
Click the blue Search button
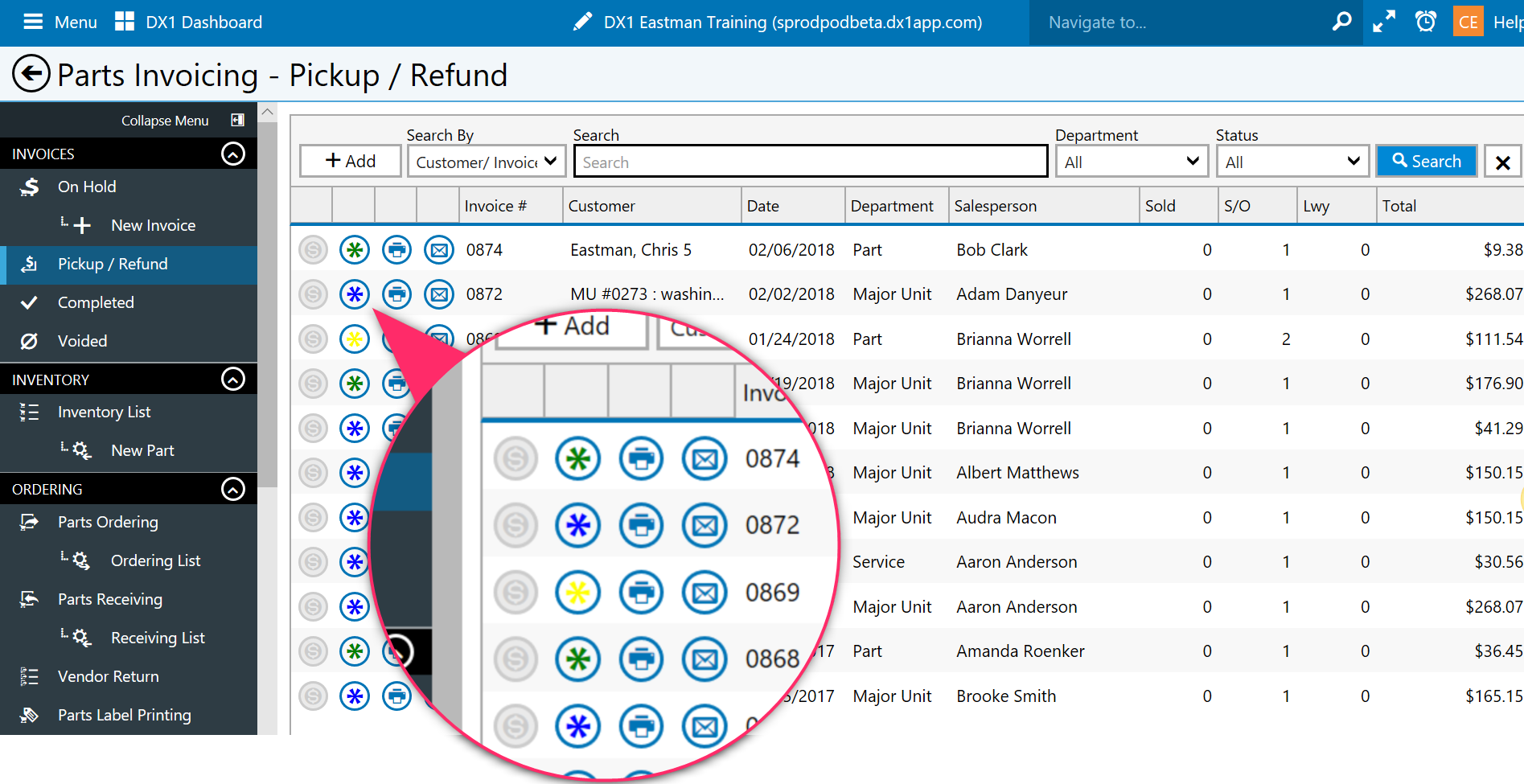pos(1427,161)
